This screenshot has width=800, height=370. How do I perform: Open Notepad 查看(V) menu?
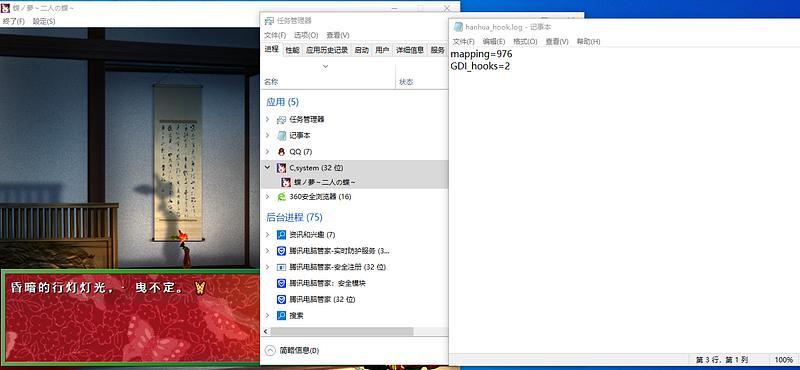[557, 41]
